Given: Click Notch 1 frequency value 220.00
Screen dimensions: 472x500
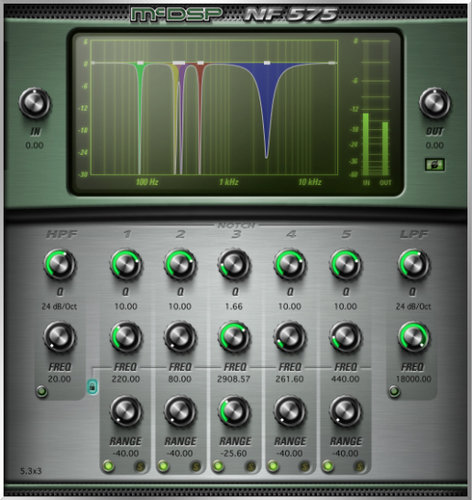Looking at the screenshot, I should (x=126, y=379).
